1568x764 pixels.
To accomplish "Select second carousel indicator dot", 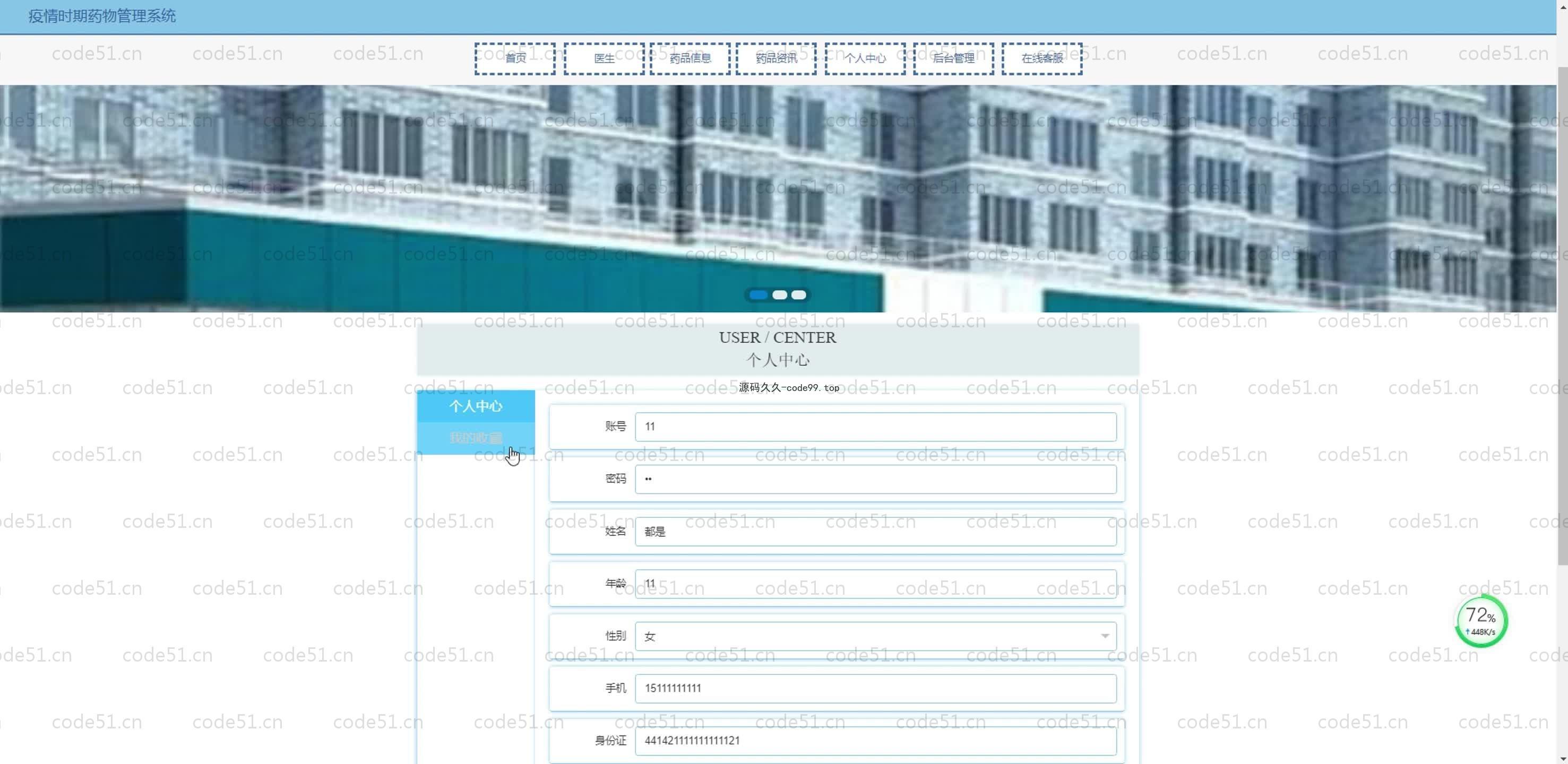I will [780, 295].
